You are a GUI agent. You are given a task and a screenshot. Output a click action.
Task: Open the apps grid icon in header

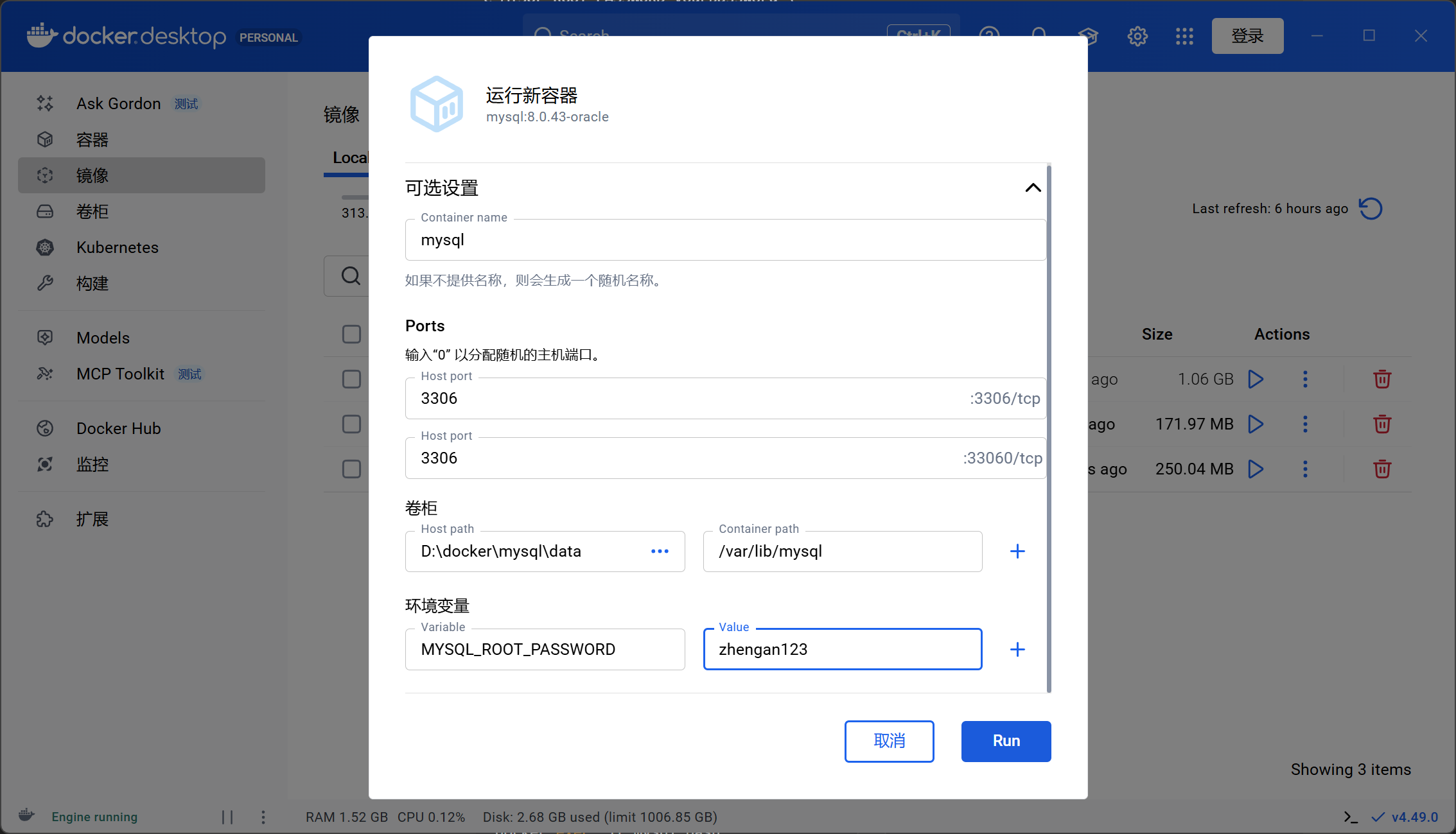pyautogui.click(x=1184, y=36)
